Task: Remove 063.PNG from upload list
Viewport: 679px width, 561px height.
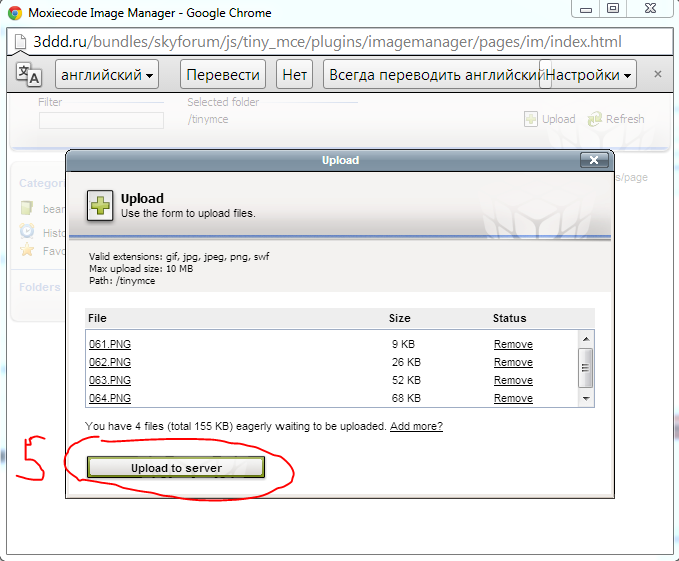Action: click(x=513, y=380)
